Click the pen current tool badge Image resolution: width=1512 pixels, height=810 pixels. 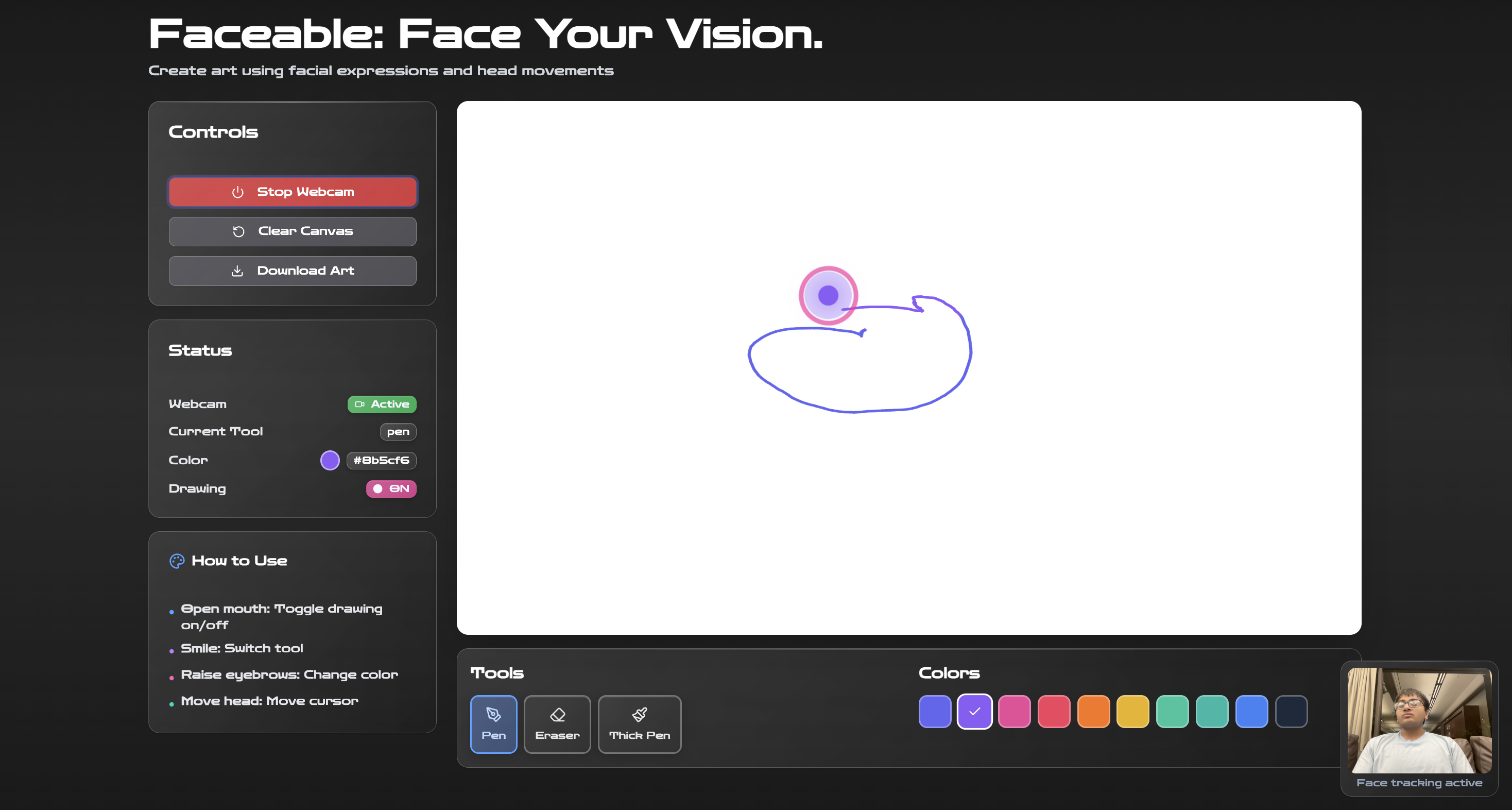click(x=398, y=432)
